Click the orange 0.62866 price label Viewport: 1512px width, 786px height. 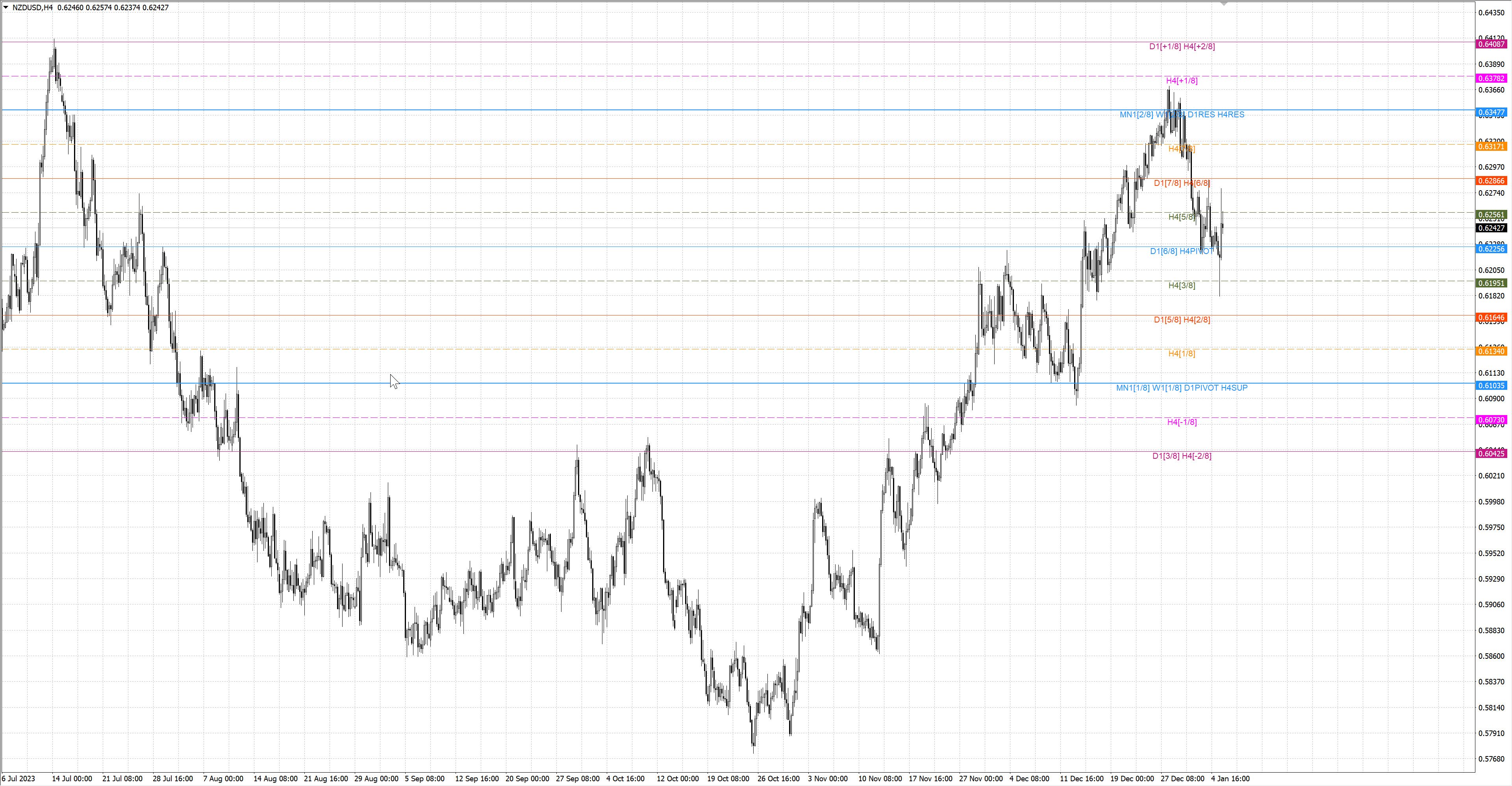coord(1491,181)
